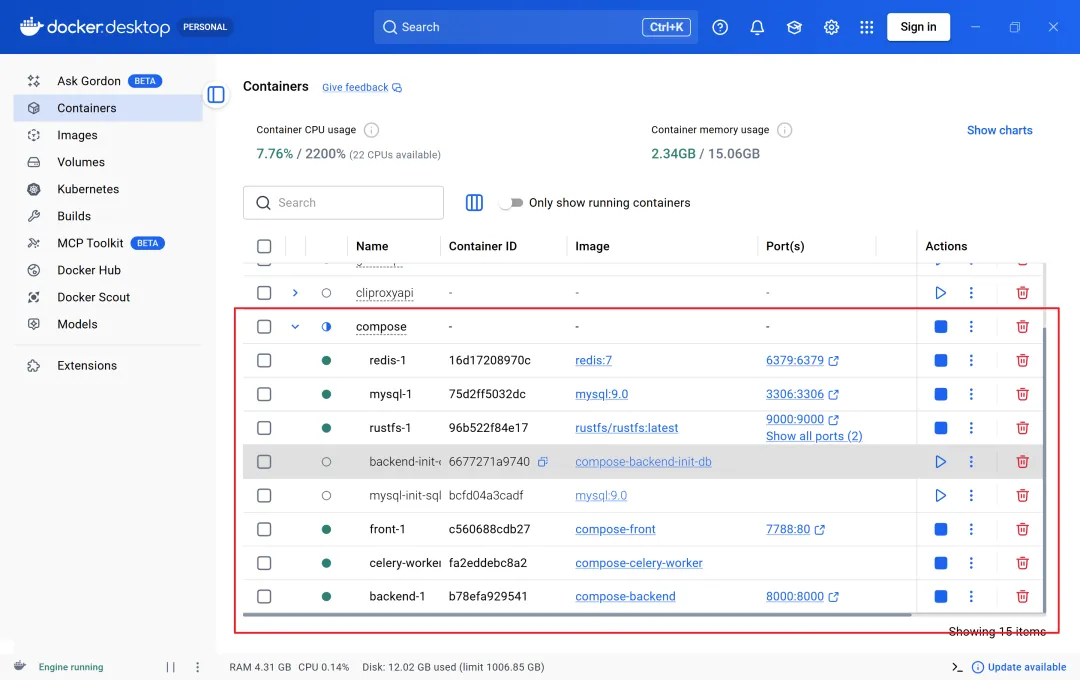Delete the backend-1 container

click(1022, 597)
